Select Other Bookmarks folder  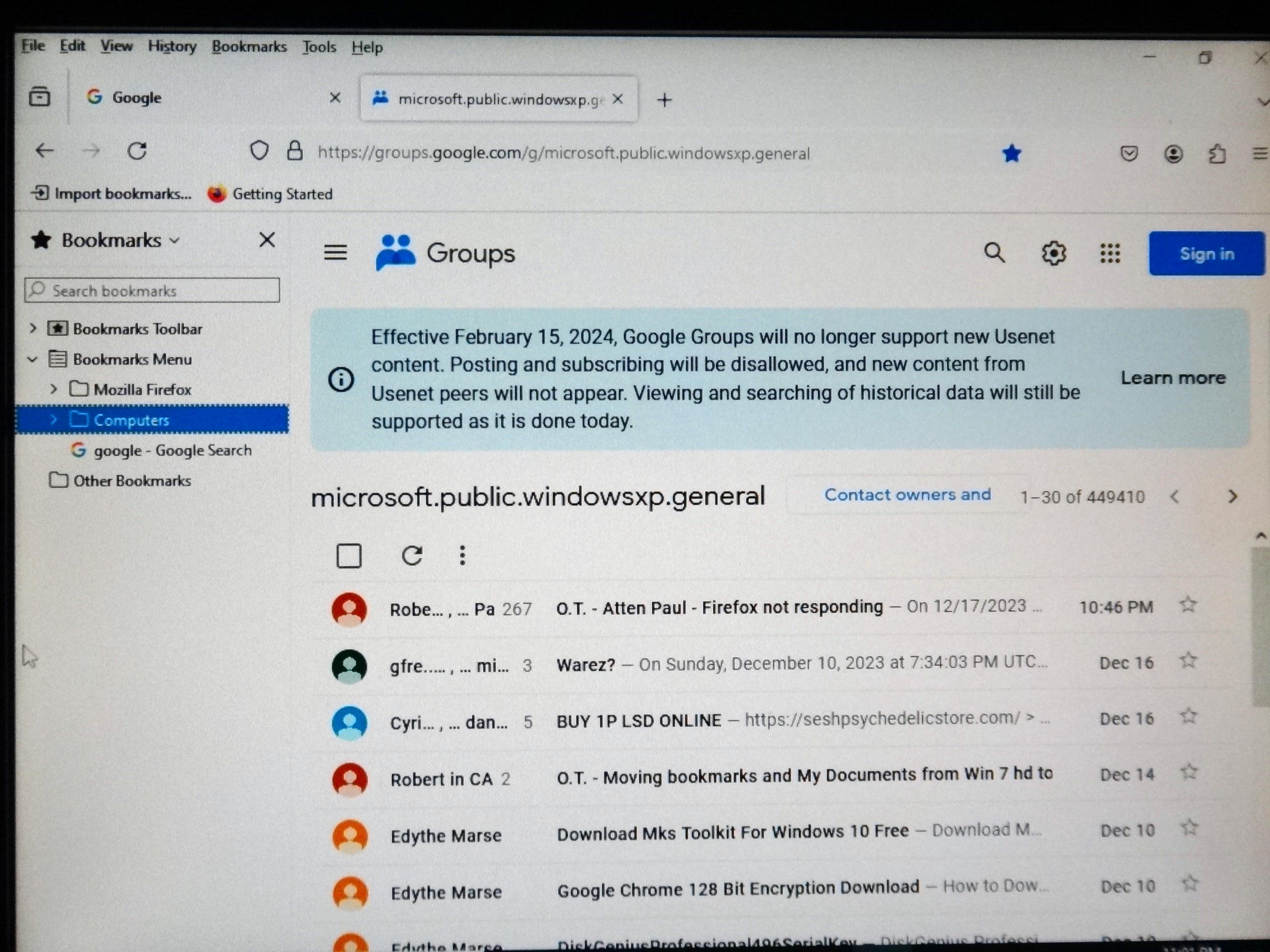coord(120,480)
